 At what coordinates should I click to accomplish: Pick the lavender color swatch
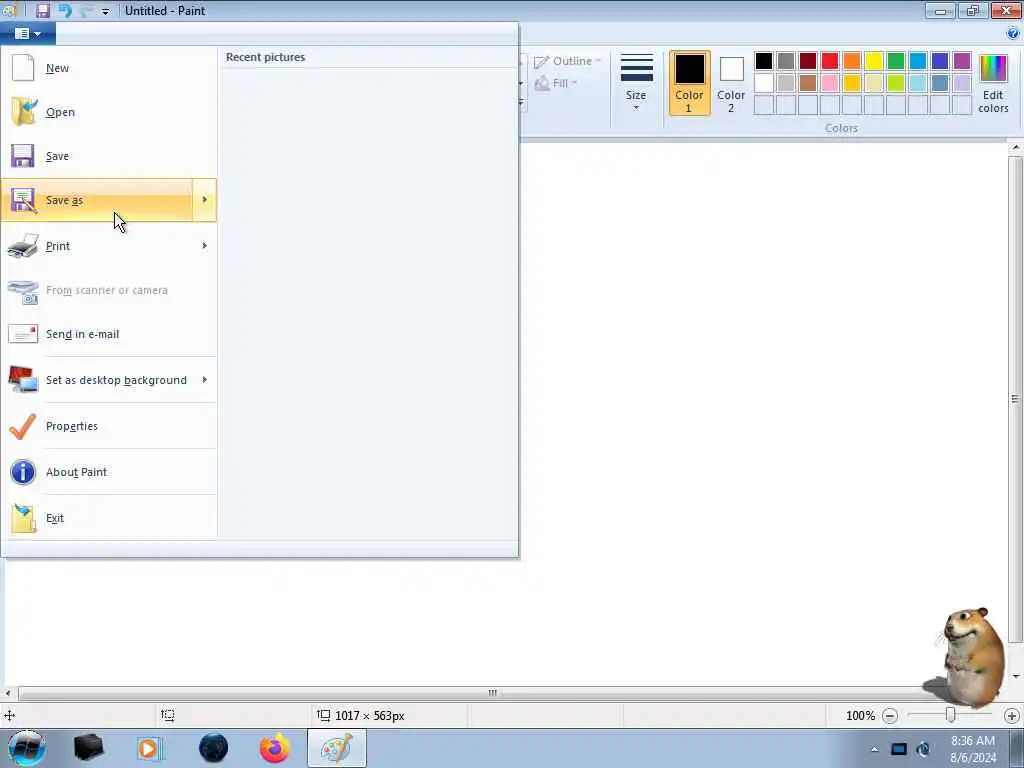coord(962,83)
